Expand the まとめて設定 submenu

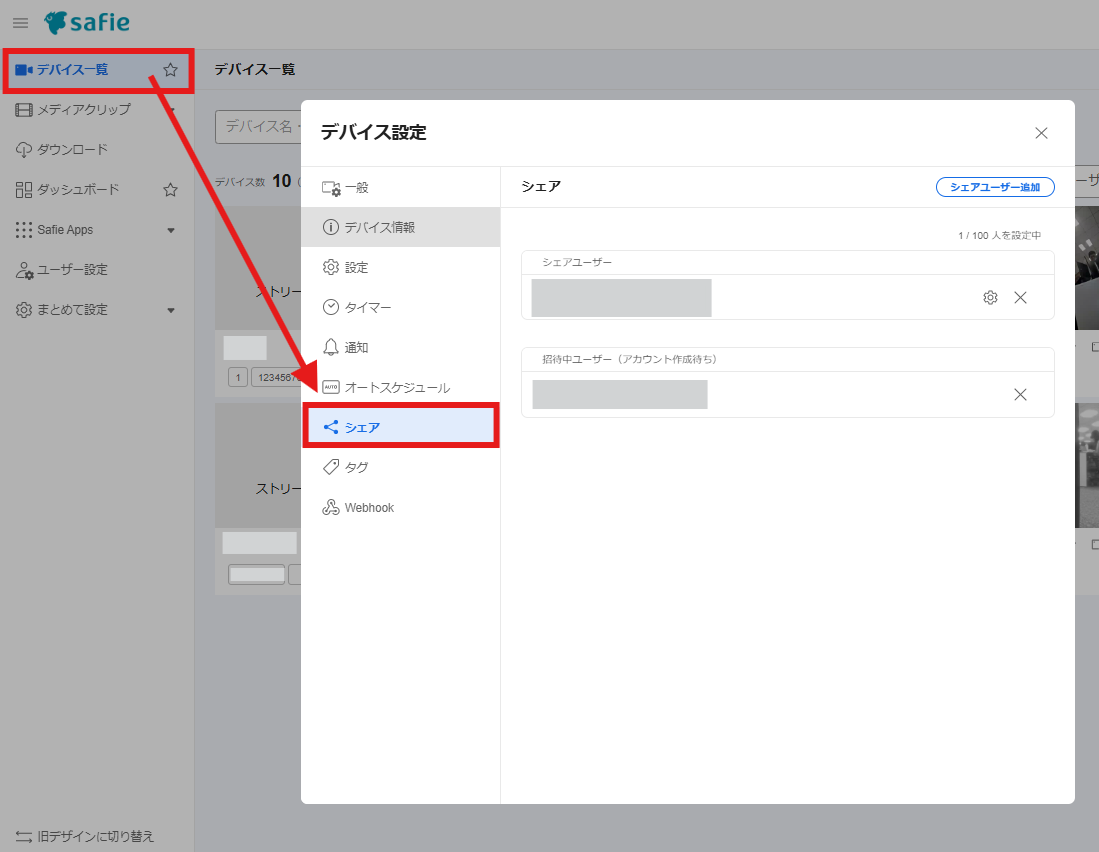[170, 310]
